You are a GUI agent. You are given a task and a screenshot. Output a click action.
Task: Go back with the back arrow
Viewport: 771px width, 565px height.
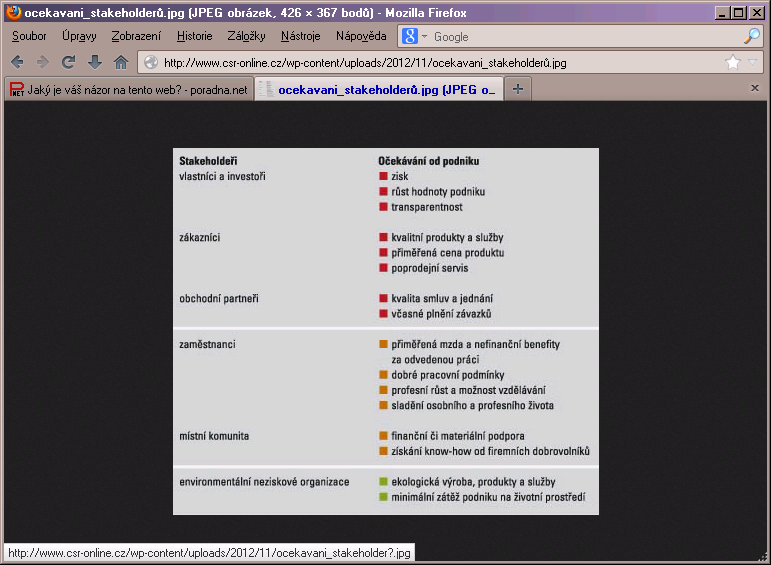[x=17, y=62]
